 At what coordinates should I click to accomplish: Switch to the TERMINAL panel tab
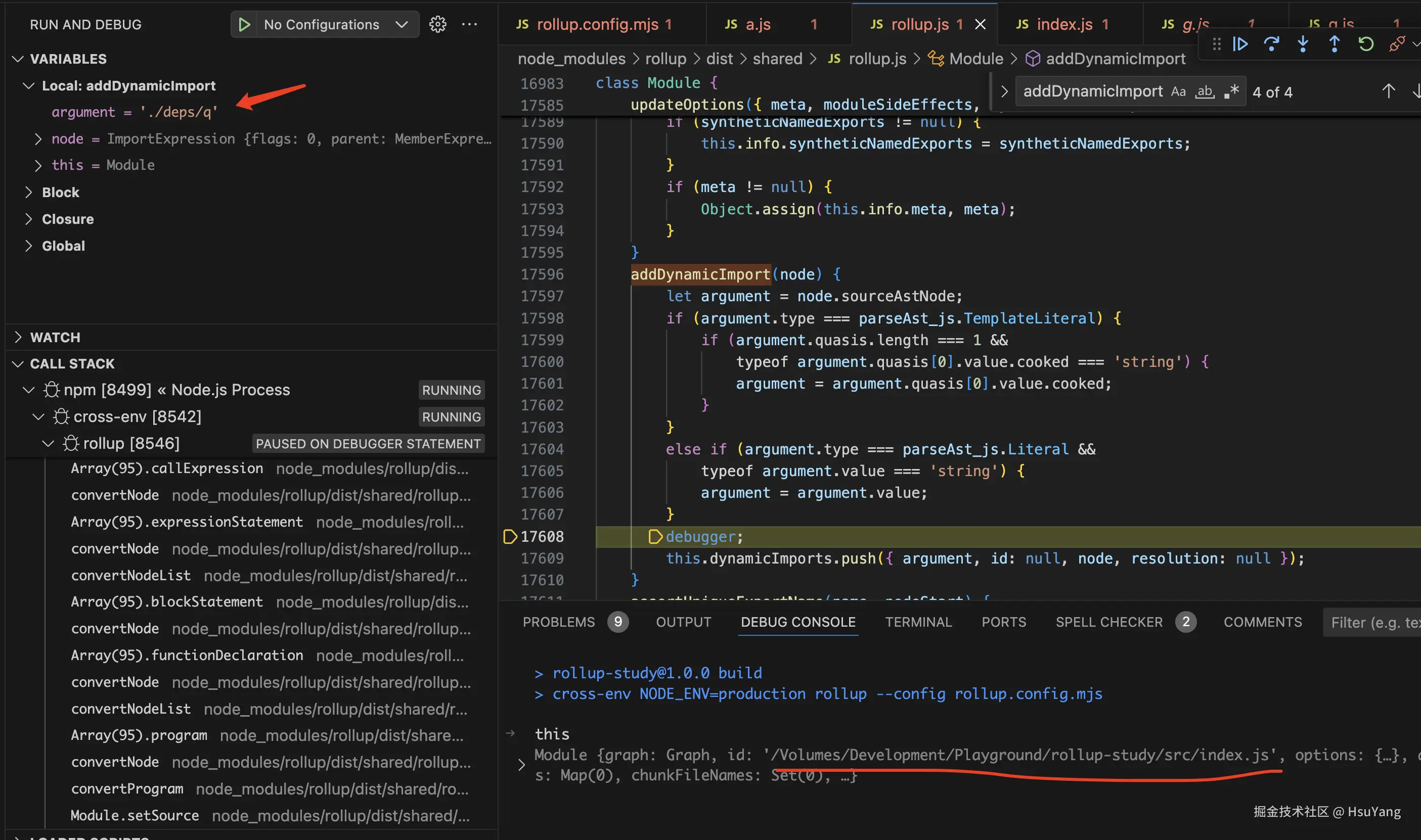click(918, 622)
